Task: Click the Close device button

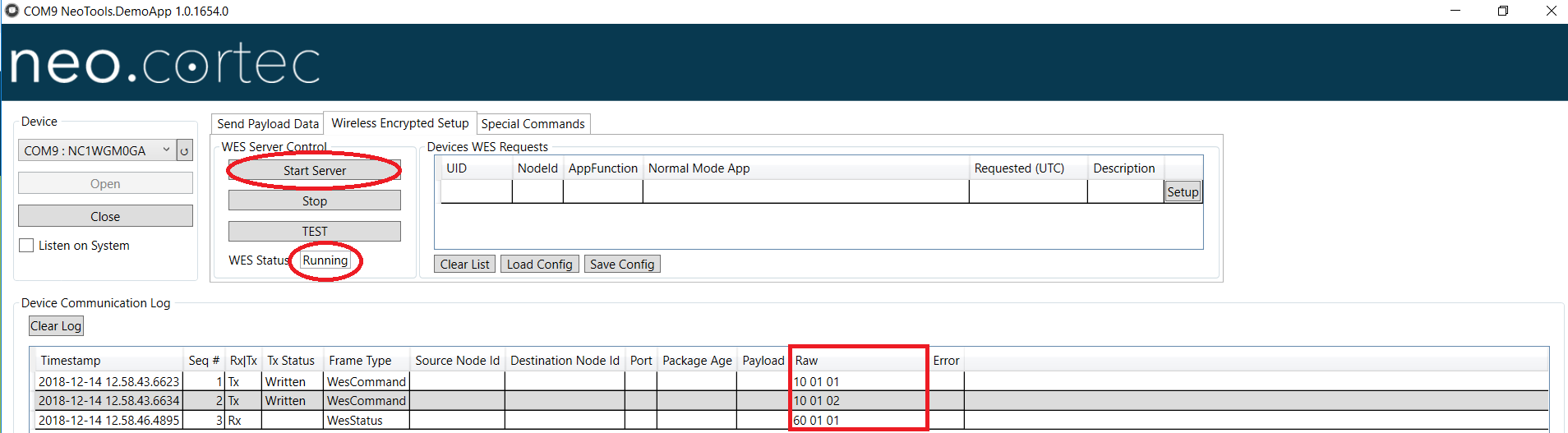Action: tap(105, 216)
